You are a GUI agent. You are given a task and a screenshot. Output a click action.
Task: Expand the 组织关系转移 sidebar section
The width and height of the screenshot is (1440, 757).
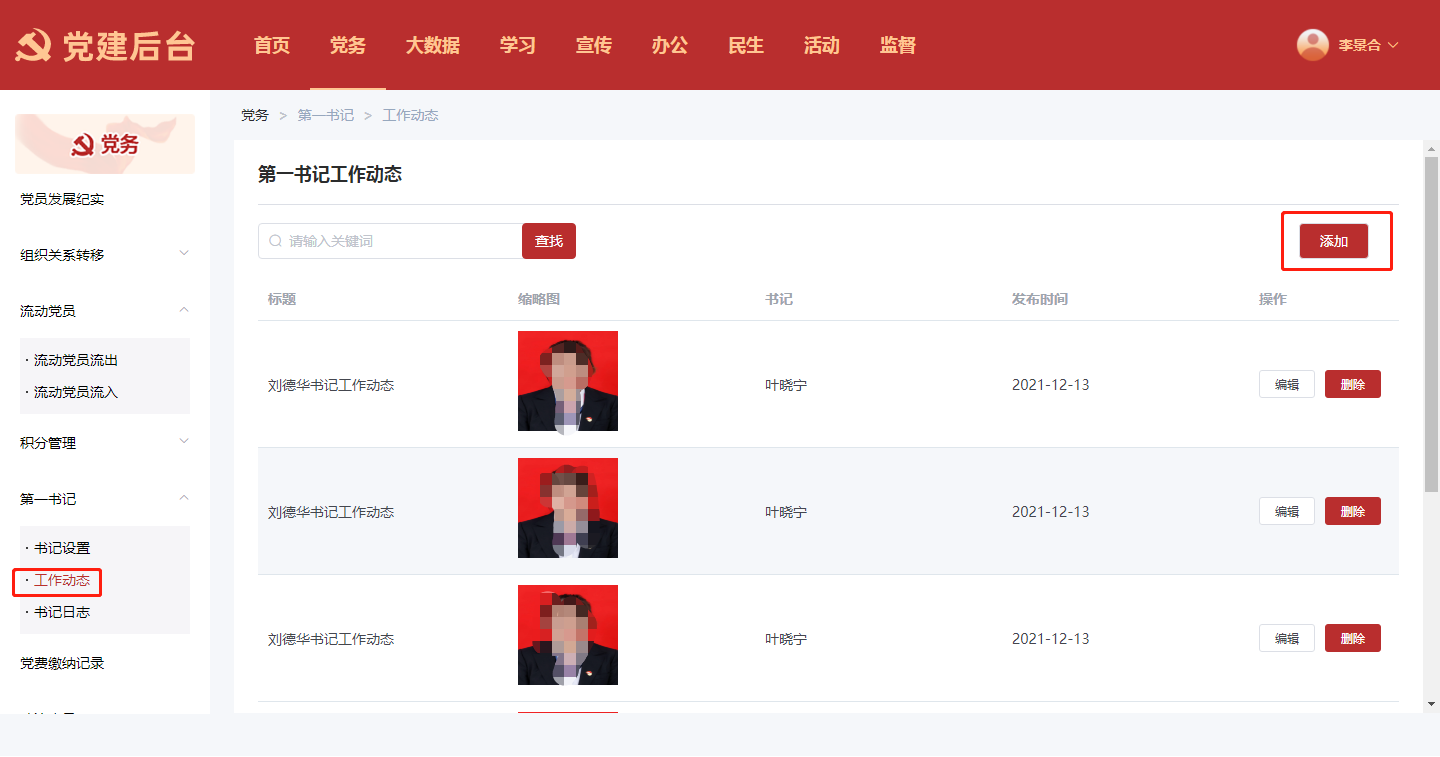[184, 254]
